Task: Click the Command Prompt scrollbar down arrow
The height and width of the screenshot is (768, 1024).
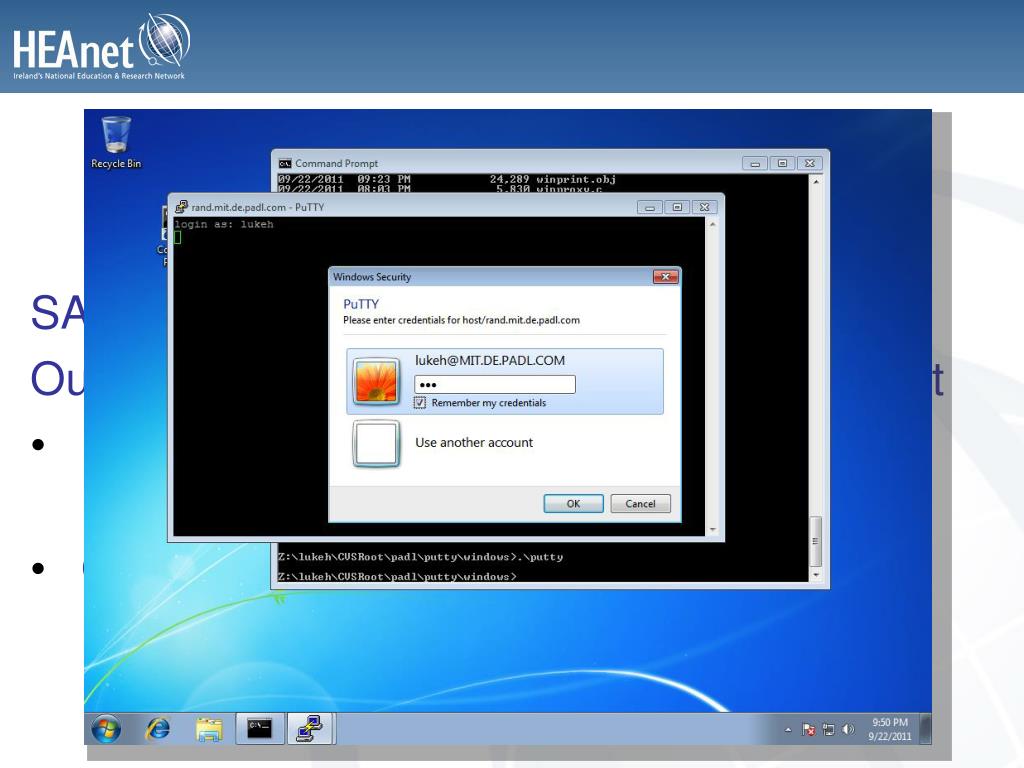Action: 816,575
